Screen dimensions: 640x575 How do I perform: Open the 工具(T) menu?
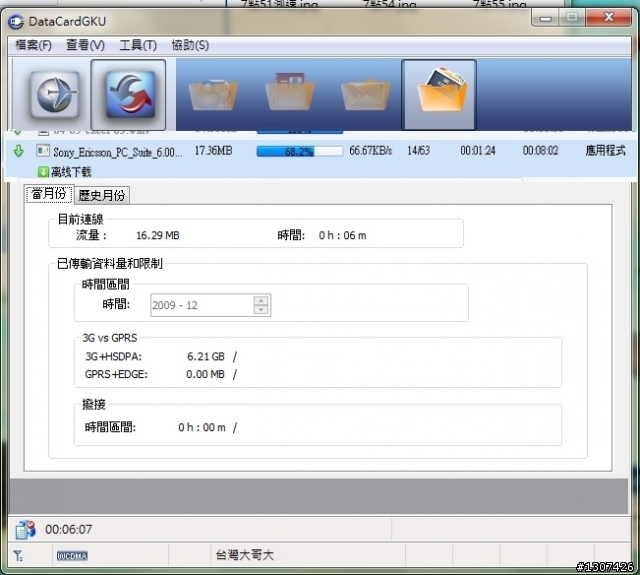(138, 45)
